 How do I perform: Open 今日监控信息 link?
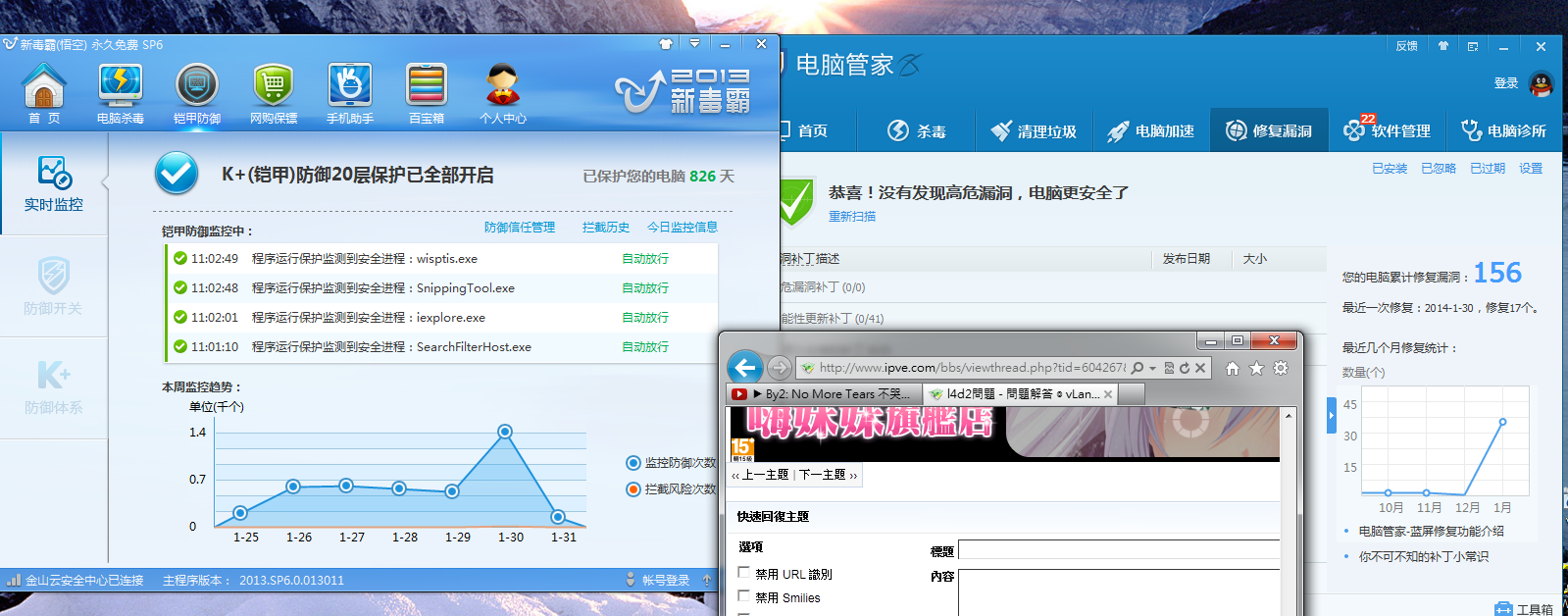(683, 228)
